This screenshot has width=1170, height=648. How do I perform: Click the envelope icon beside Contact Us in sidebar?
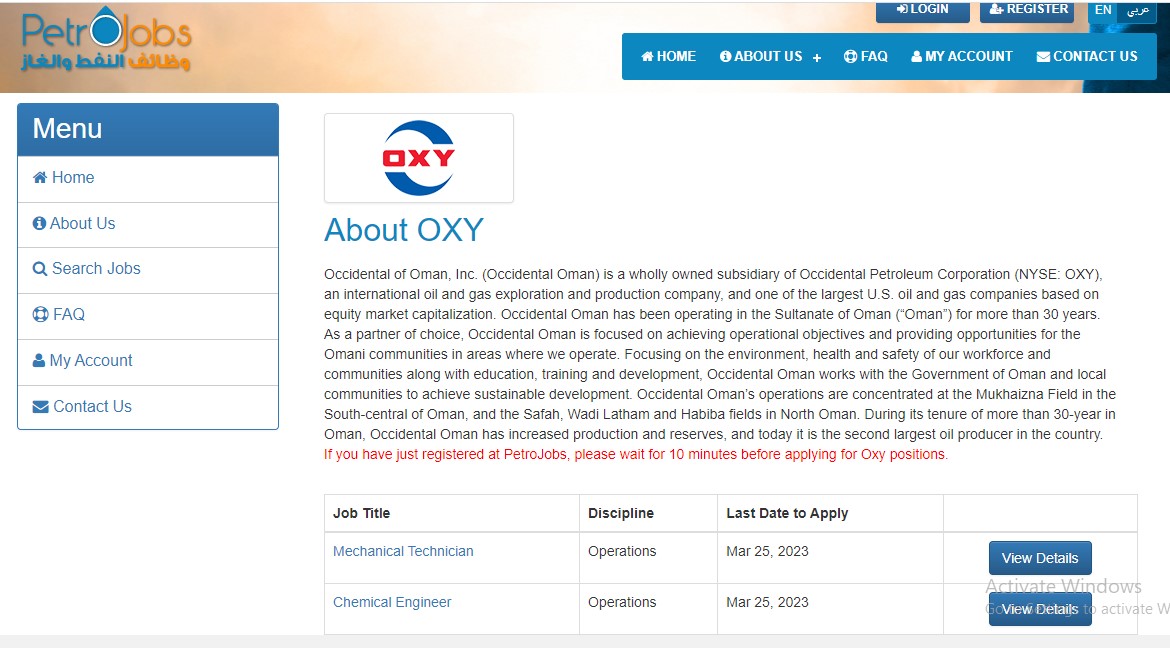[40, 407]
